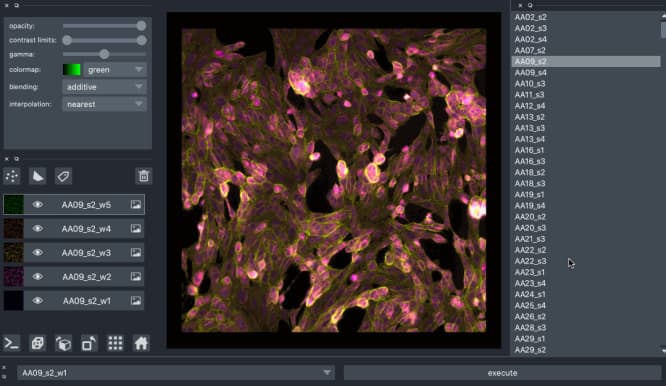Click the roll dimensions cube icon
Screen dimensions: 666x386
click(x=63, y=343)
